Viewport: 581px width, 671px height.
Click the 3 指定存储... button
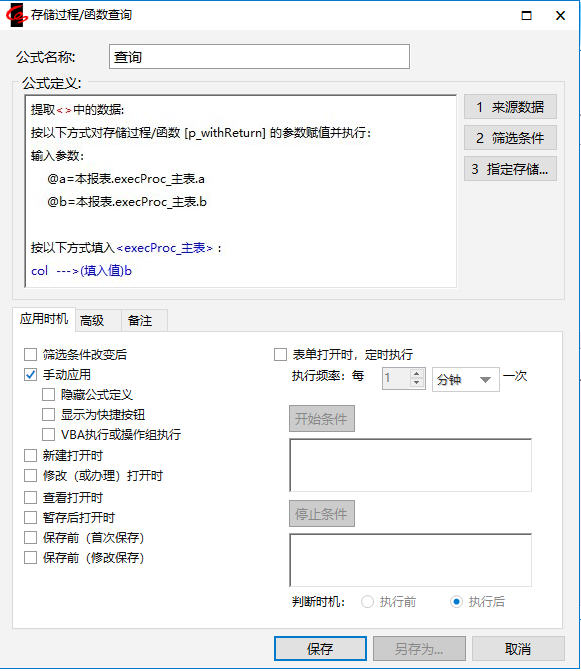pyautogui.click(x=510, y=169)
